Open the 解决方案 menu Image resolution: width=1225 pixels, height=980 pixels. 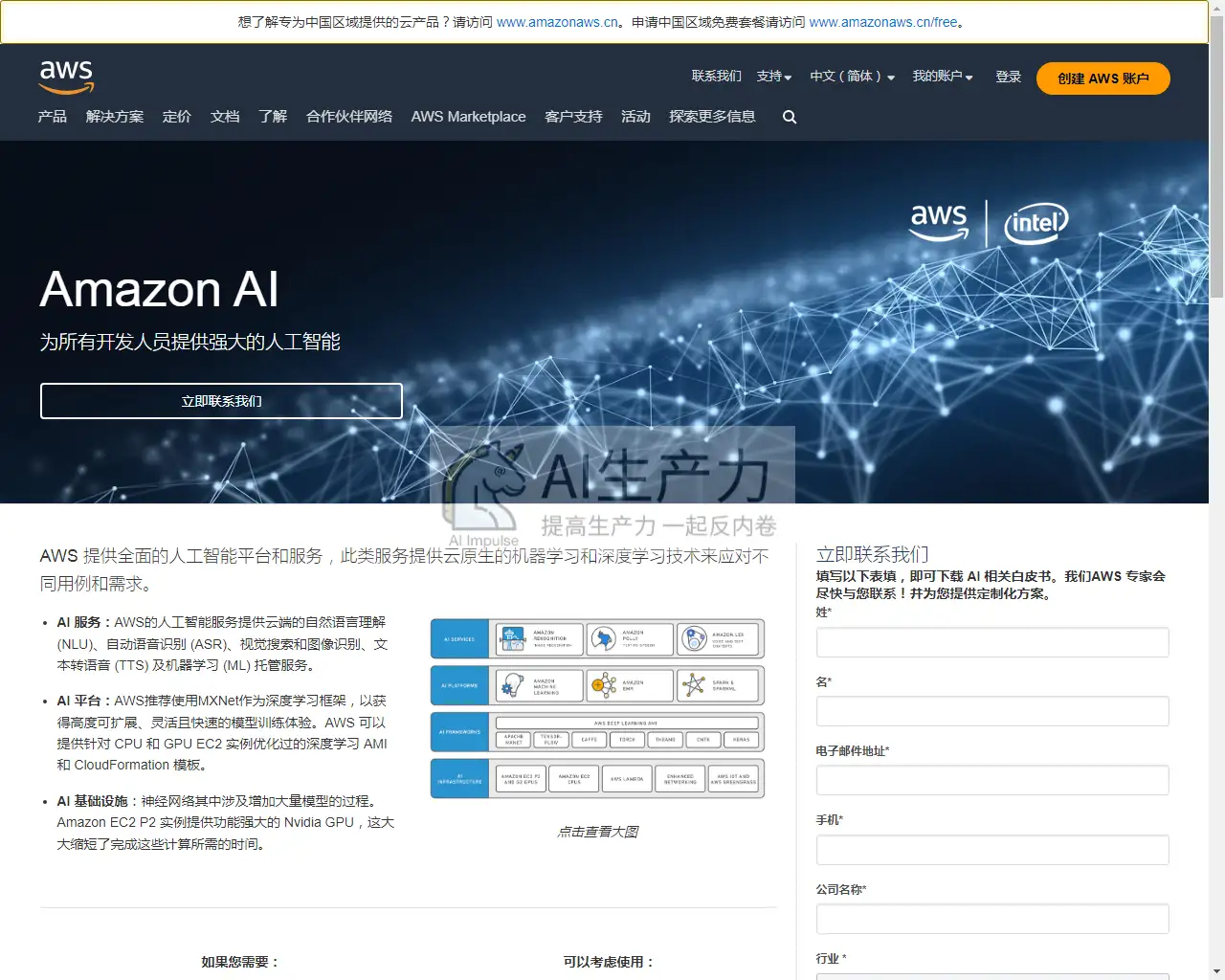[x=115, y=117]
